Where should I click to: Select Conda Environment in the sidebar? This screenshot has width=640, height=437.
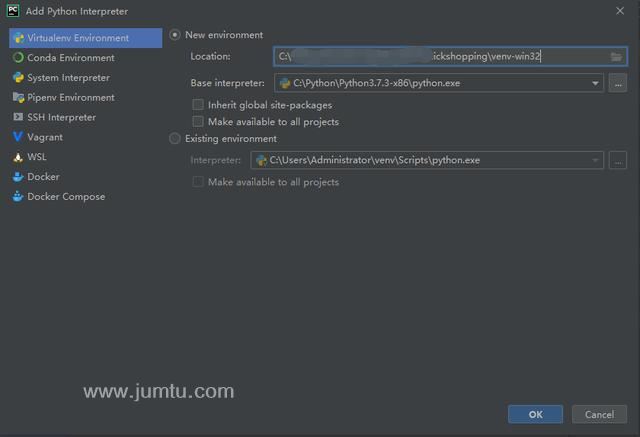tap(86, 58)
